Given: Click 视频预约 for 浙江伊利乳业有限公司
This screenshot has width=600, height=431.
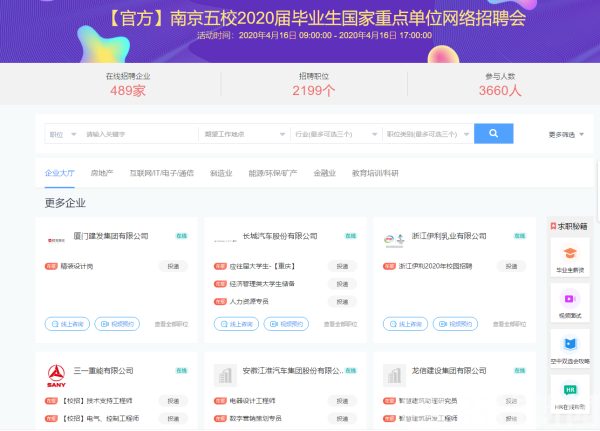Looking at the screenshot, I should click(455, 324).
